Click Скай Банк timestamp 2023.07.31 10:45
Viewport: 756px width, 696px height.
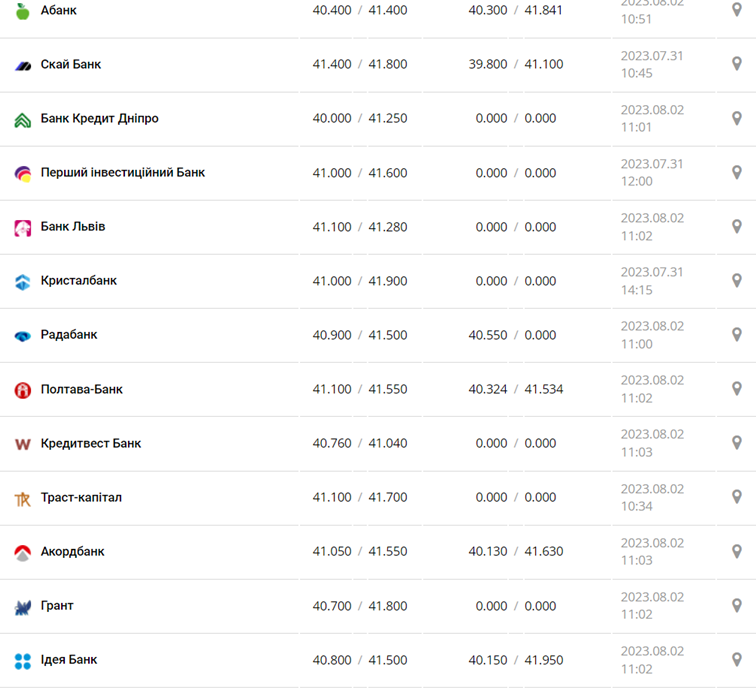point(652,64)
